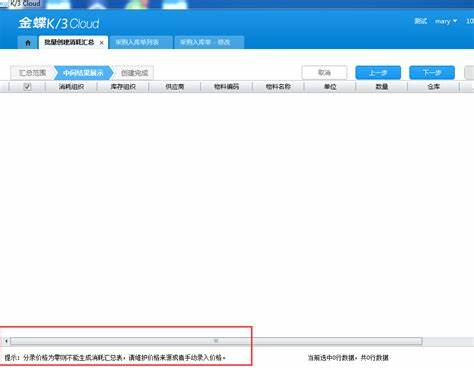
Task: Click the 物料编码 column header
Action: click(226, 87)
